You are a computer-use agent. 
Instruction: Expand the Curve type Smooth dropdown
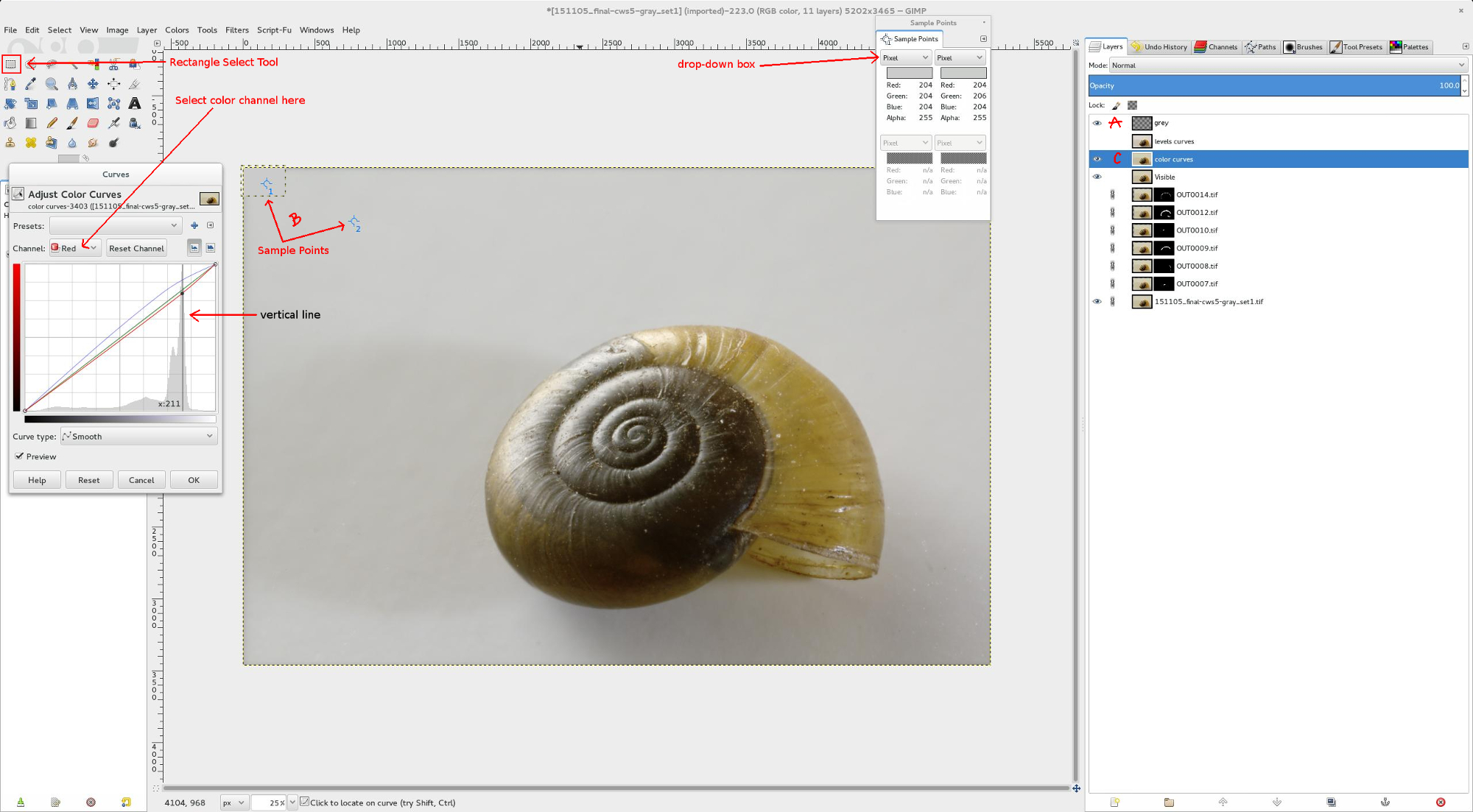(138, 437)
